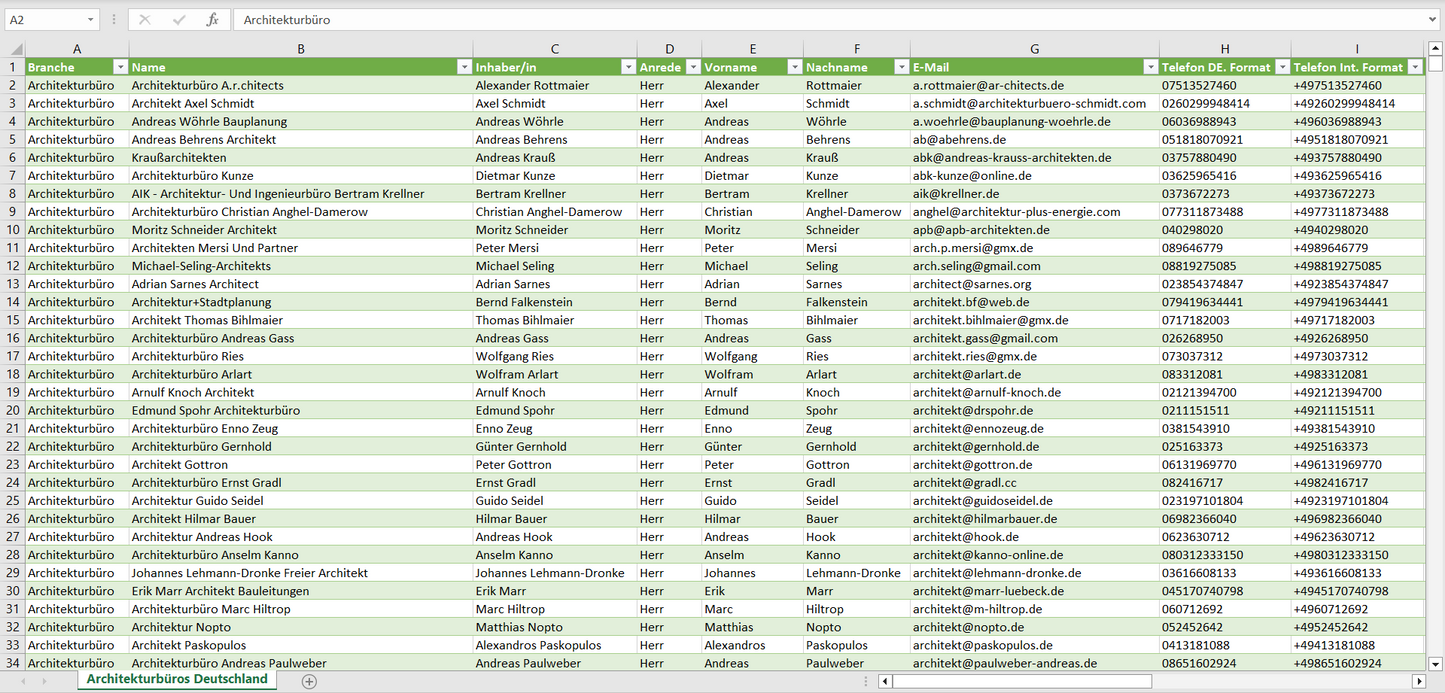
Task: Click the Cancel X icon in formula bar
Action: point(145,20)
